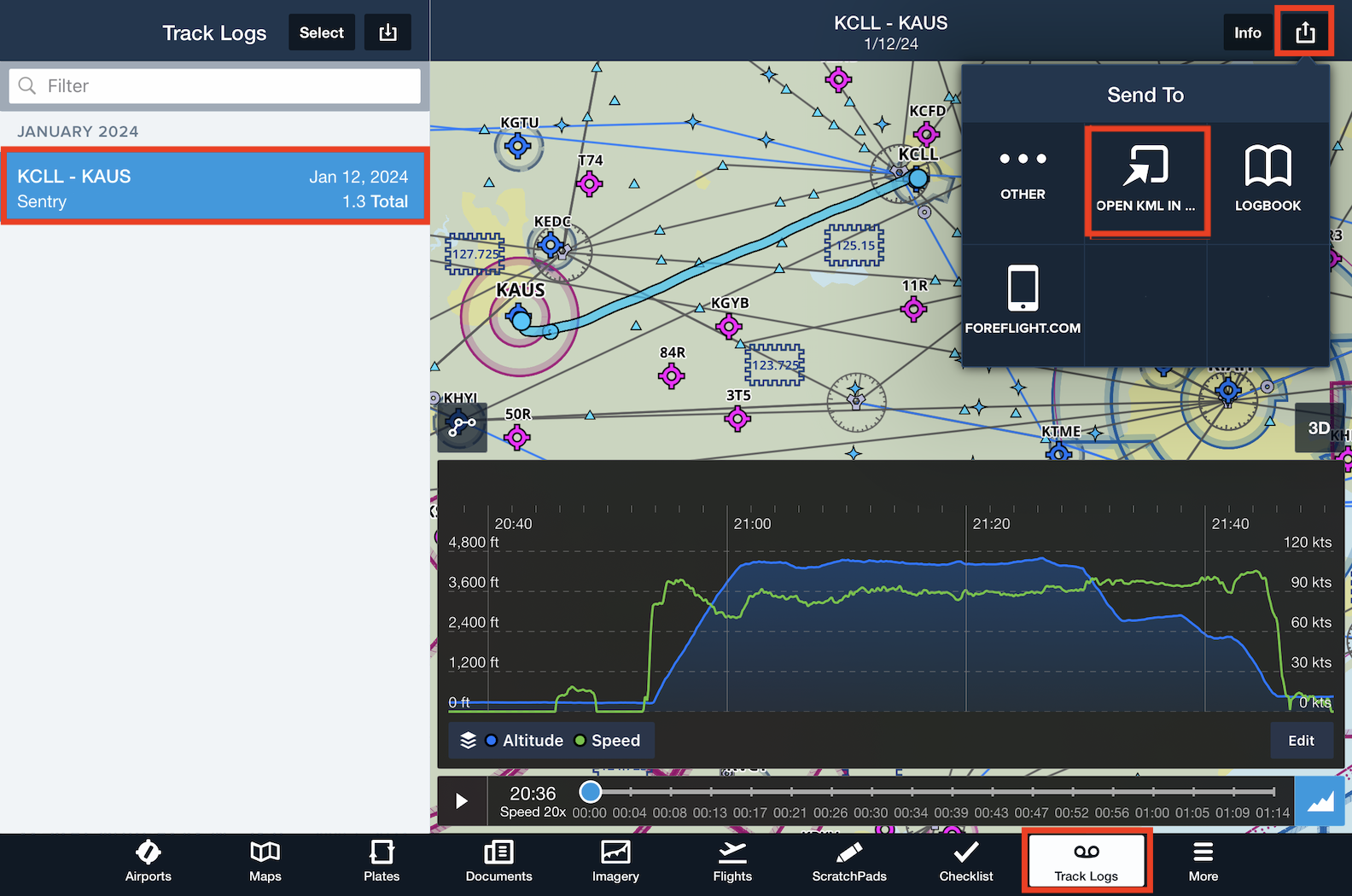Toggle Altitude series on graph
The width and height of the screenshot is (1352, 896).
tap(524, 740)
